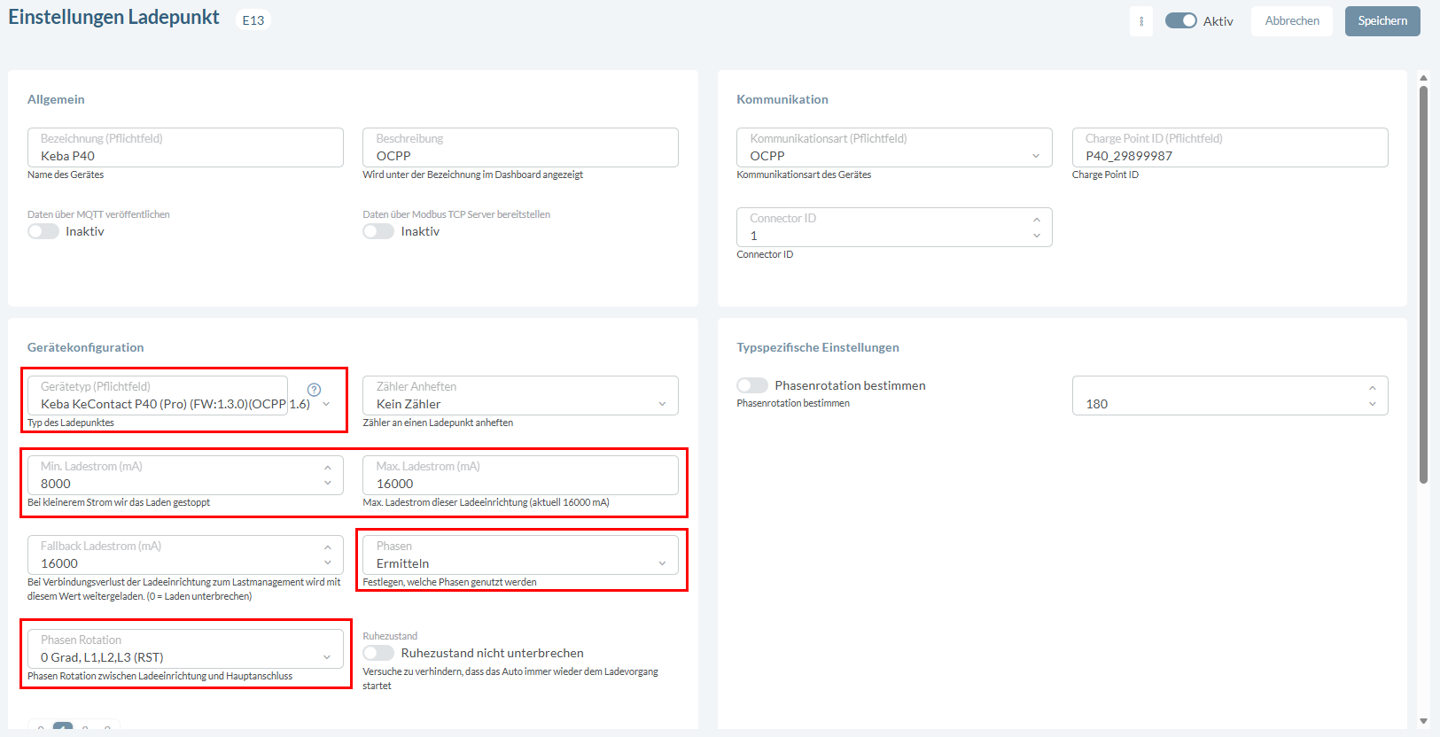Expand the Gerätetyp dropdown Keba KeContact P40
The image size is (1440, 737).
pyautogui.click(x=186, y=395)
